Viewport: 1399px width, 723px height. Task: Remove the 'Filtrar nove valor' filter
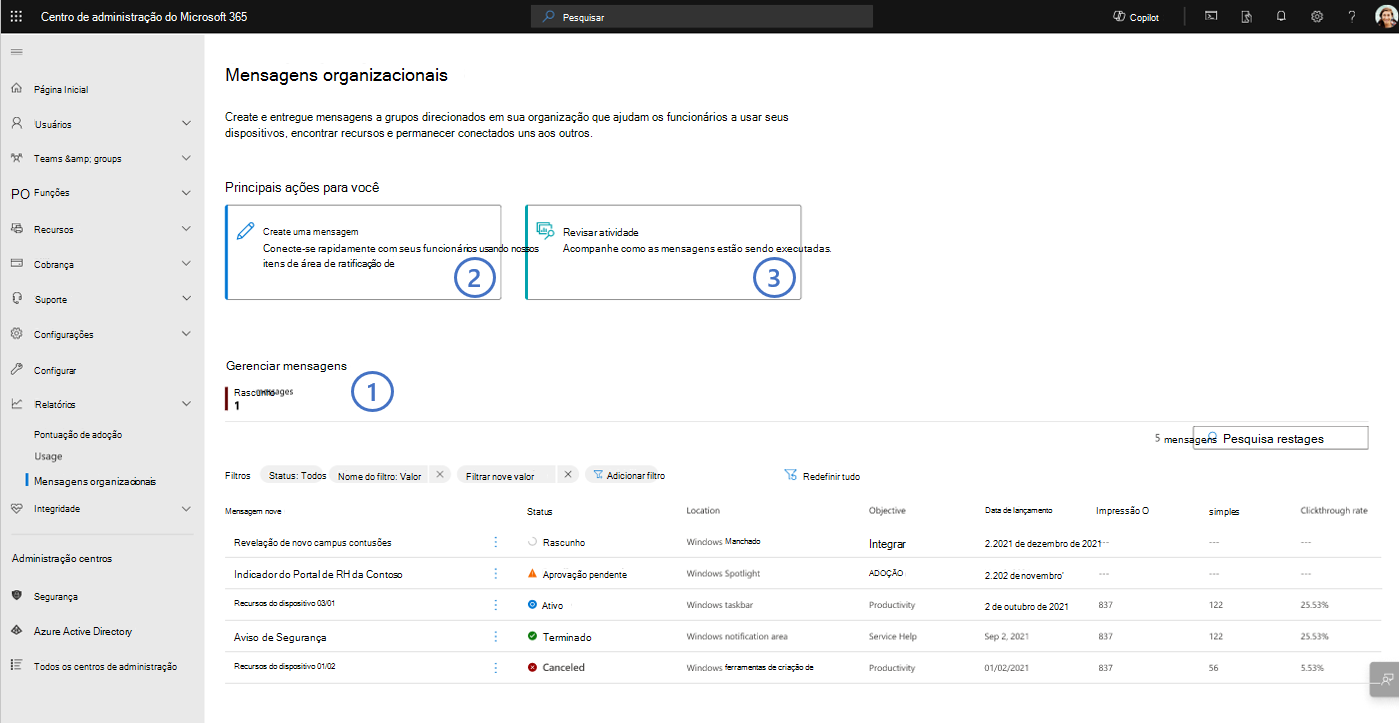click(x=568, y=475)
